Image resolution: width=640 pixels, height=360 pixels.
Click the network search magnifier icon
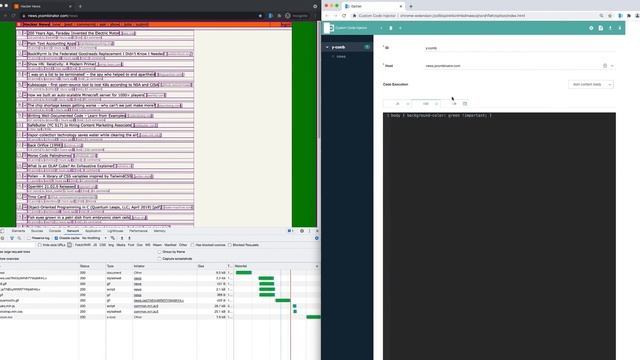point(19,238)
